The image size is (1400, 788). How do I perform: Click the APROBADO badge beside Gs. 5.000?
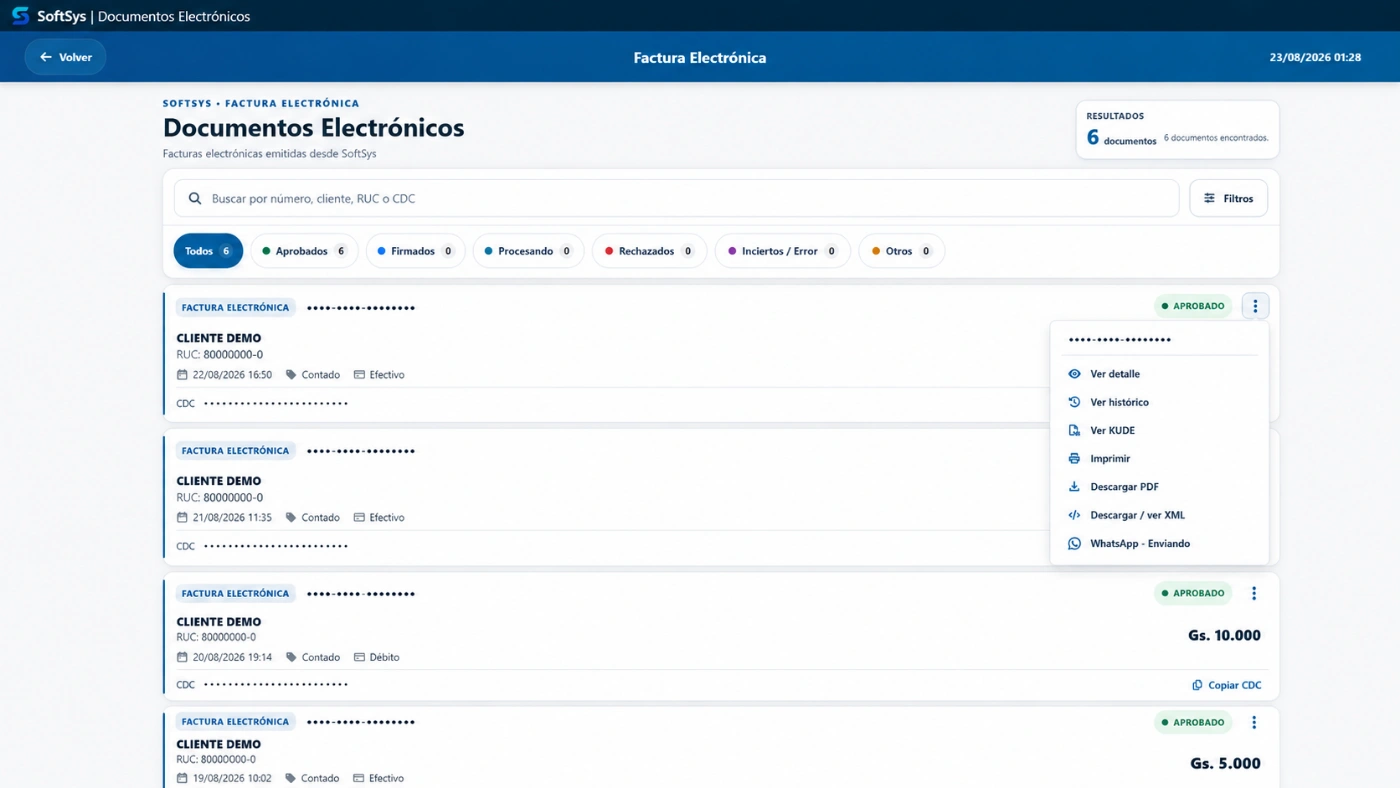tap(1192, 722)
